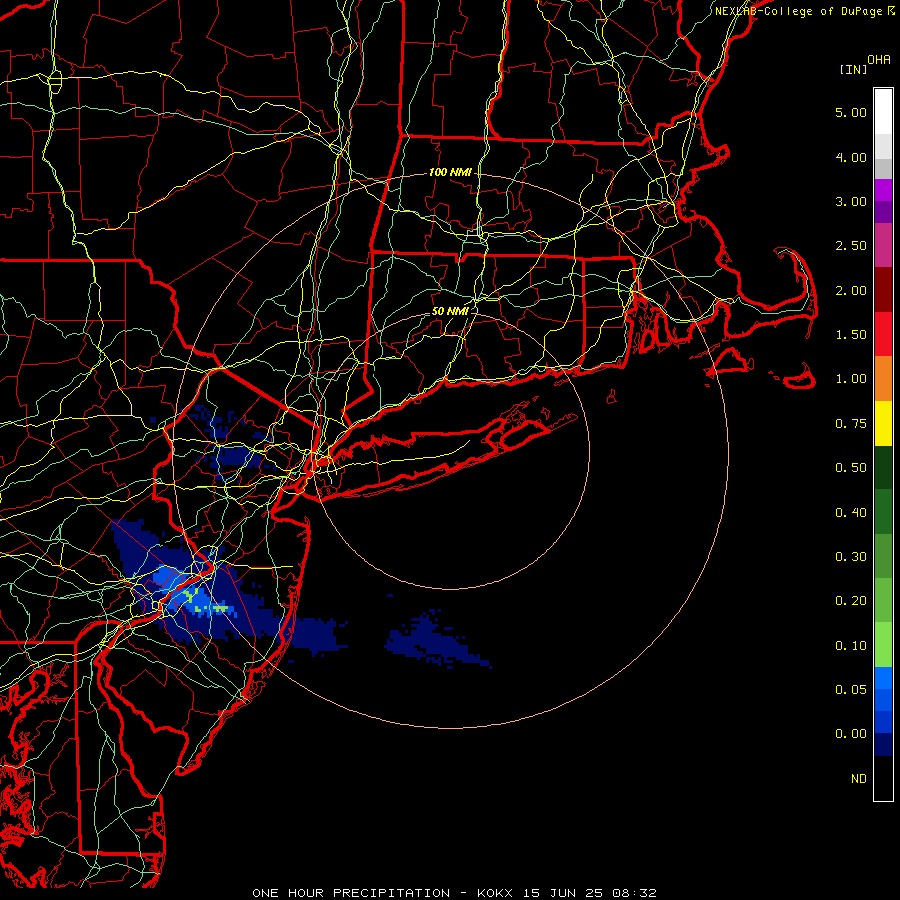900x900 pixels.
Task: Click the 100 NMI range ring label
Action: [x=450, y=172]
